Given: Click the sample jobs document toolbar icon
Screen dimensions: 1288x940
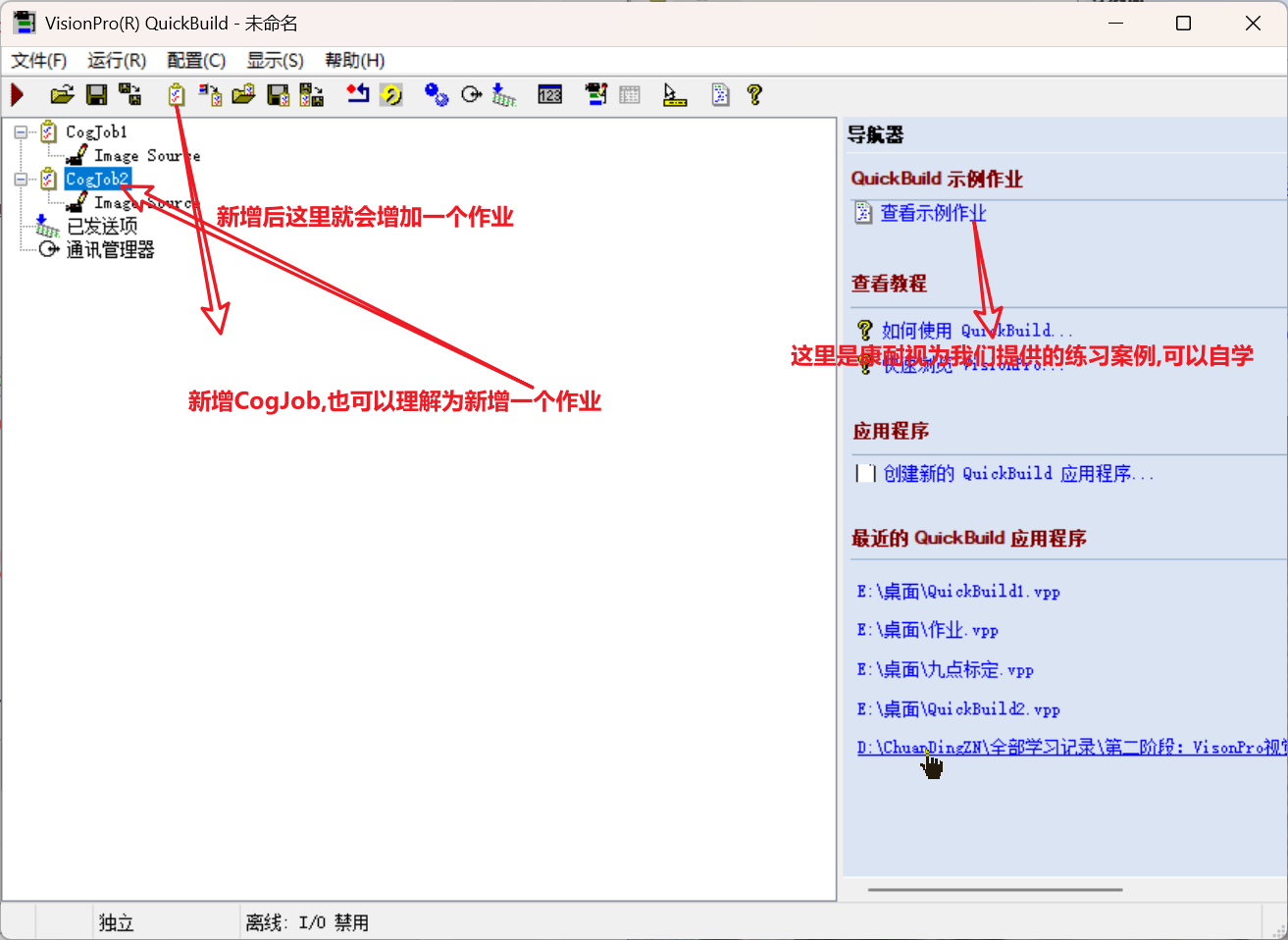Looking at the screenshot, I should tap(721, 95).
